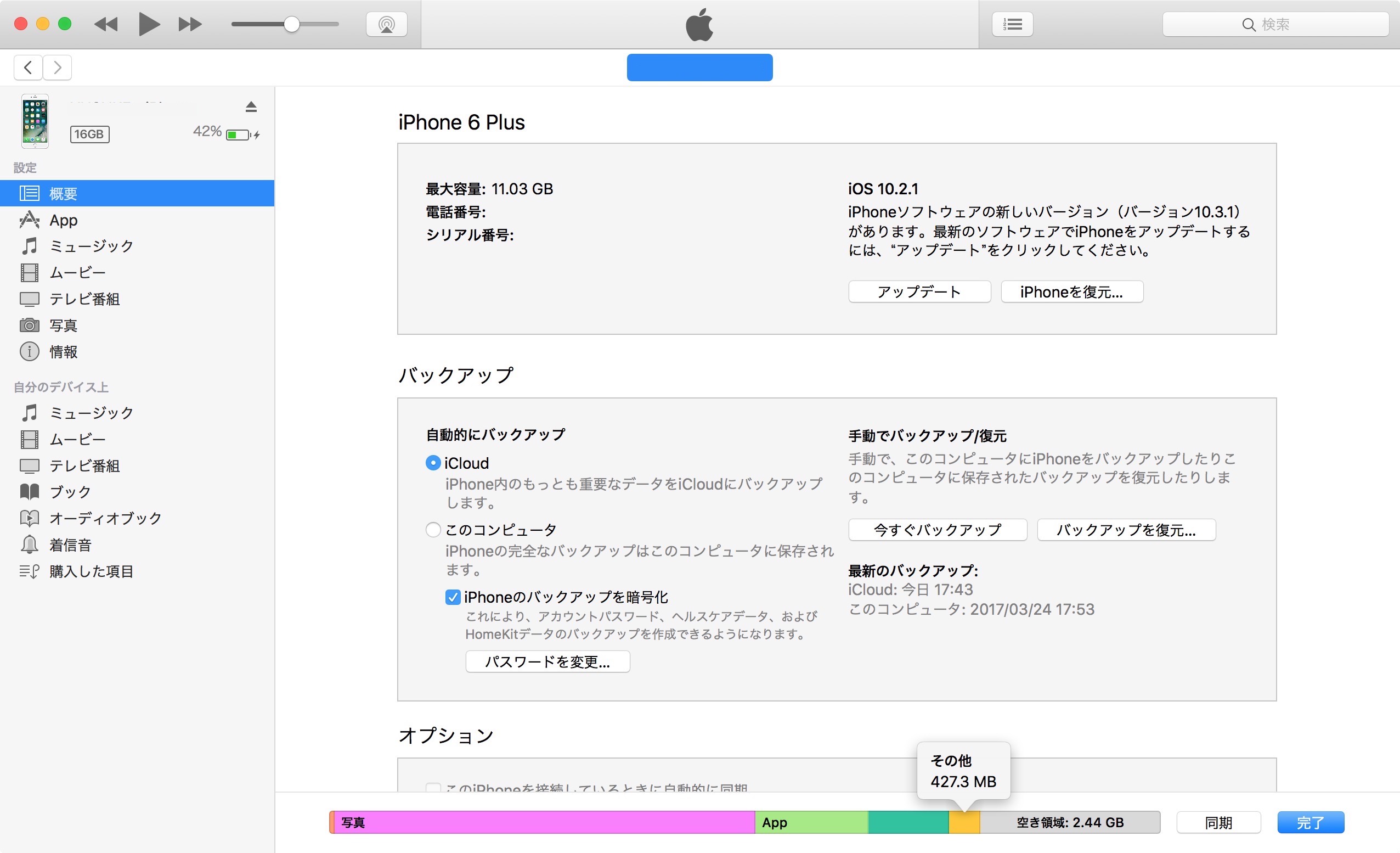This screenshot has width=1400, height=853.
Task: Click the App storage bar segment
Action: coord(811,822)
